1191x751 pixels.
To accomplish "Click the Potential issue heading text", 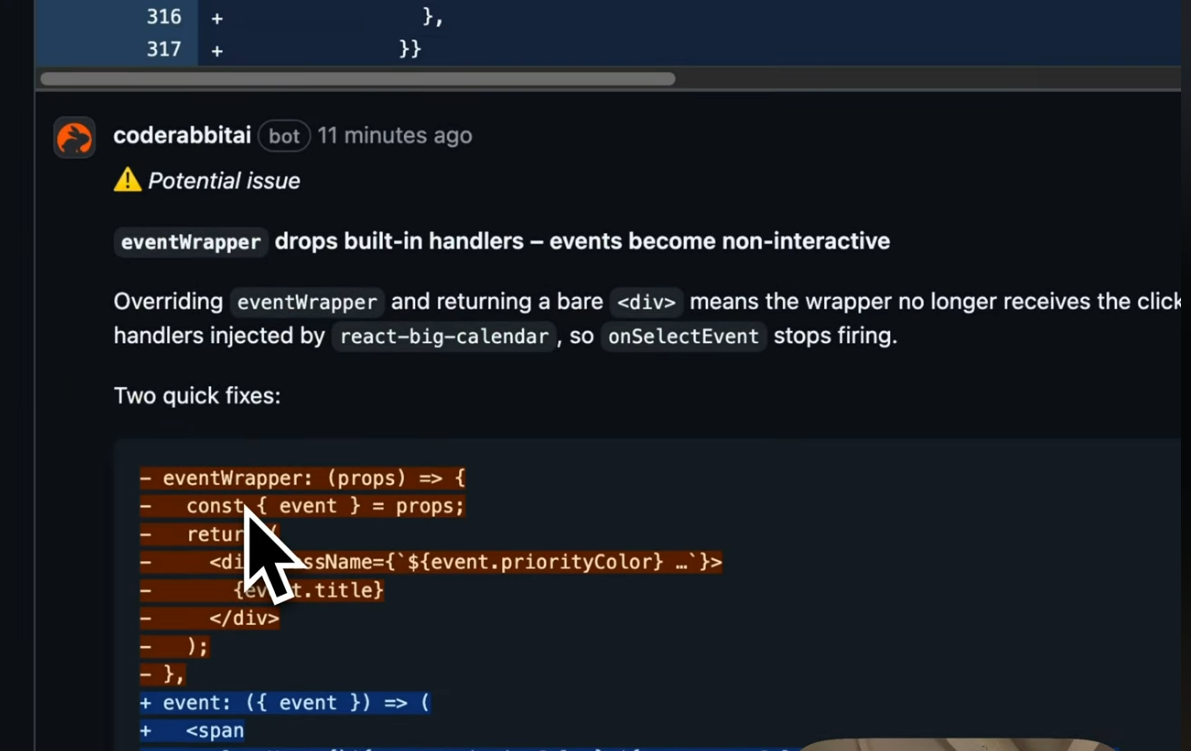I will [224, 181].
